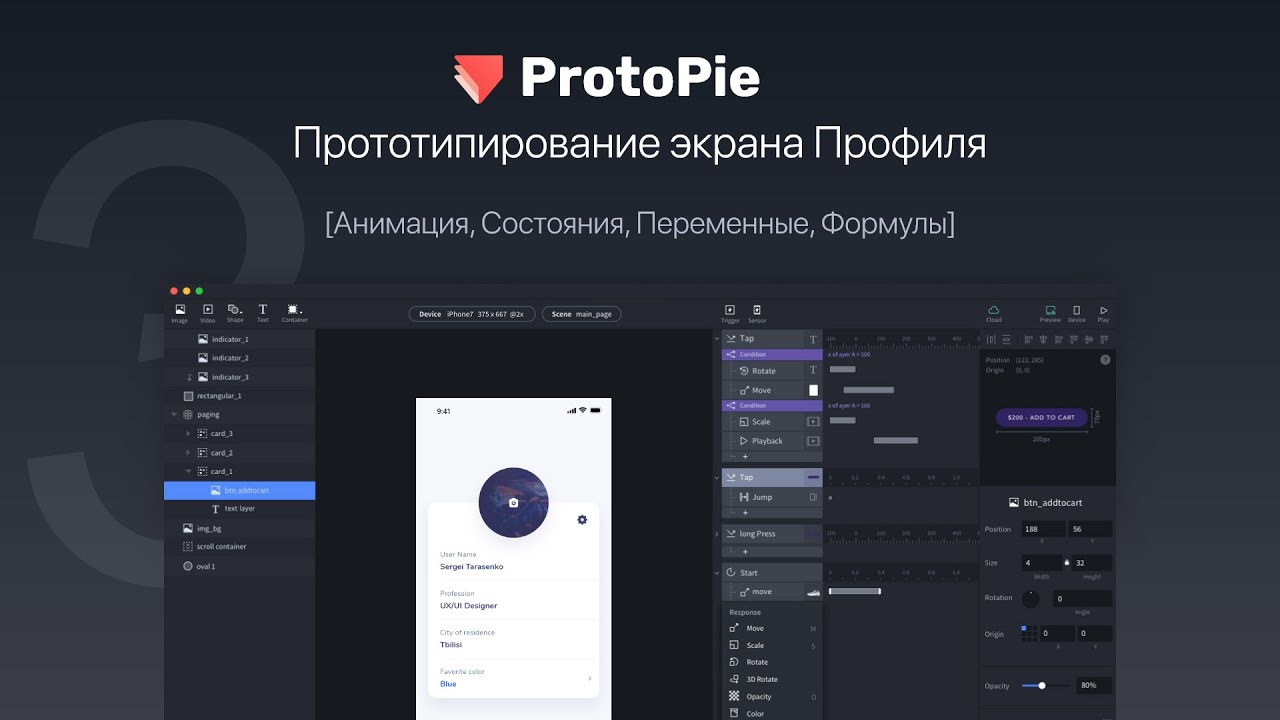The height and width of the screenshot is (720, 1280).
Task: Select the img_bg layer
Action: click(x=240, y=528)
